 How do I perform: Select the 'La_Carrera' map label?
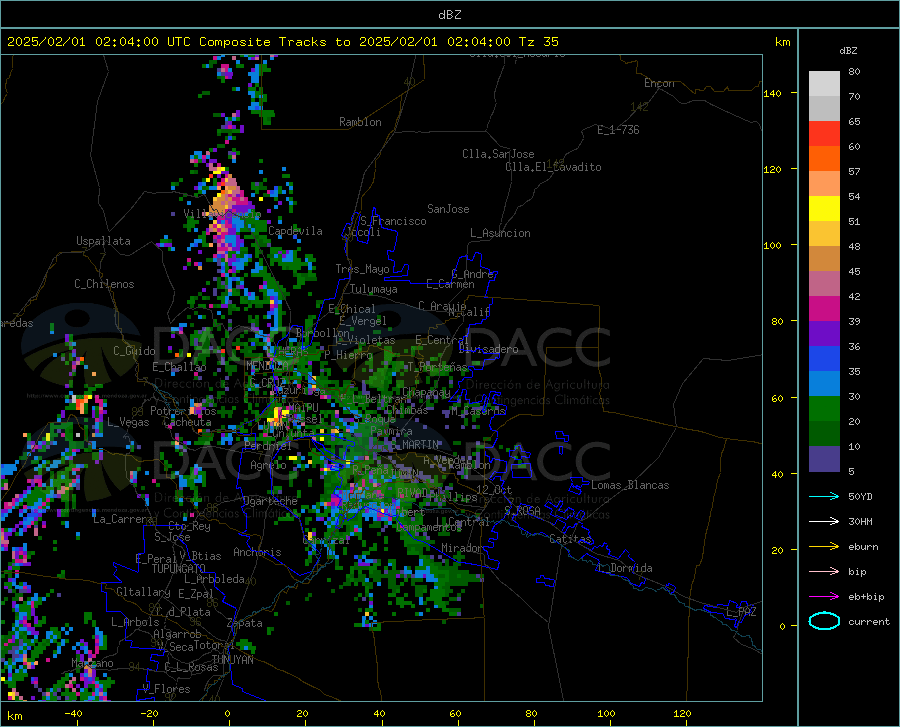(x=123, y=519)
